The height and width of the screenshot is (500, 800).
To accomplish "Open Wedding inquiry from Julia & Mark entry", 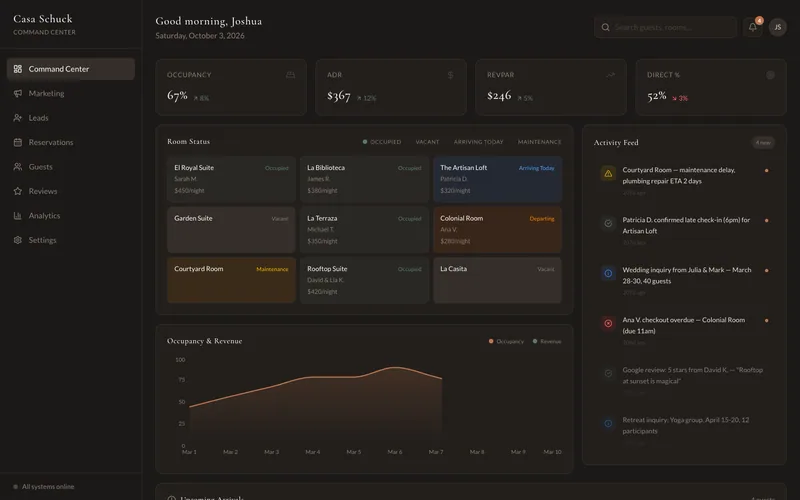I will click(x=684, y=281).
